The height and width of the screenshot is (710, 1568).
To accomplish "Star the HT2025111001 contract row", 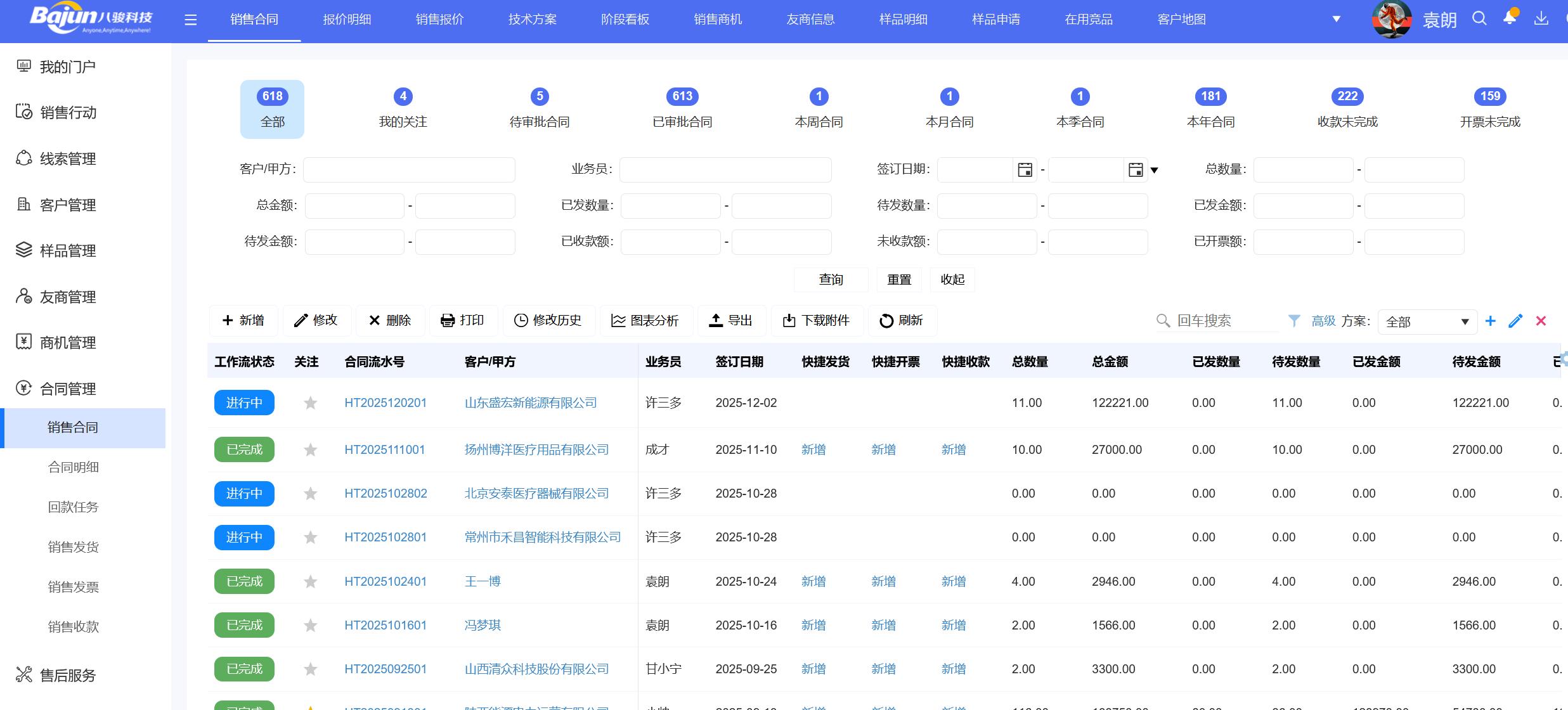I will (310, 450).
